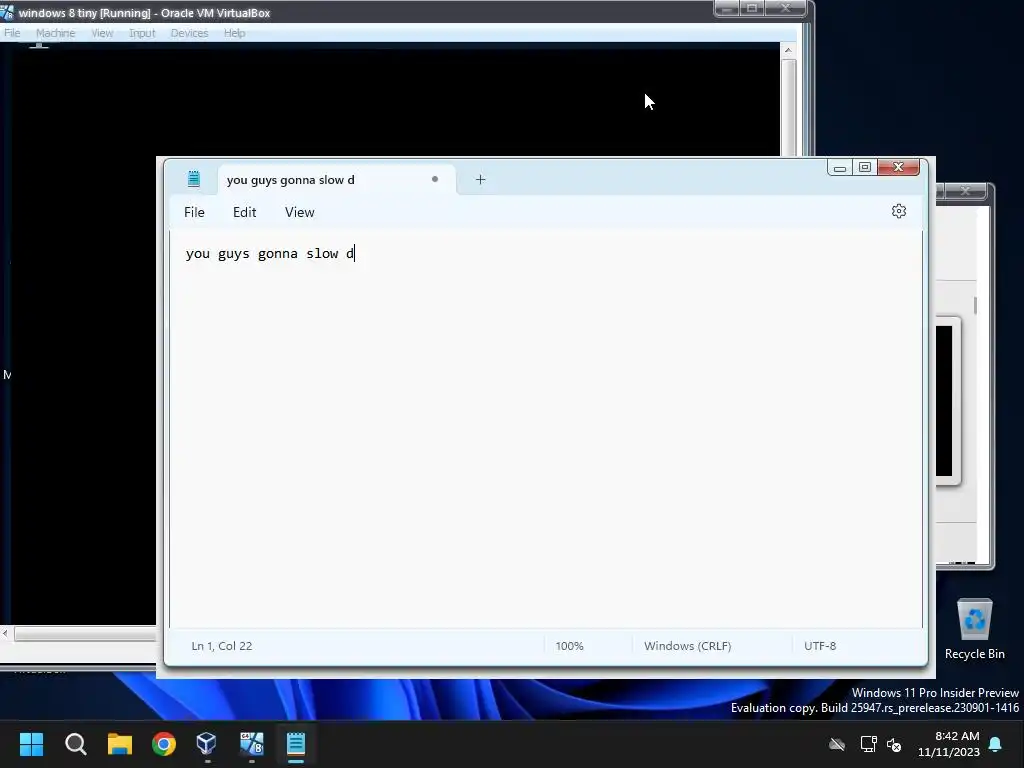Image resolution: width=1024 pixels, height=768 pixels.
Task: Open the Windows Start menu
Action: click(31, 744)
